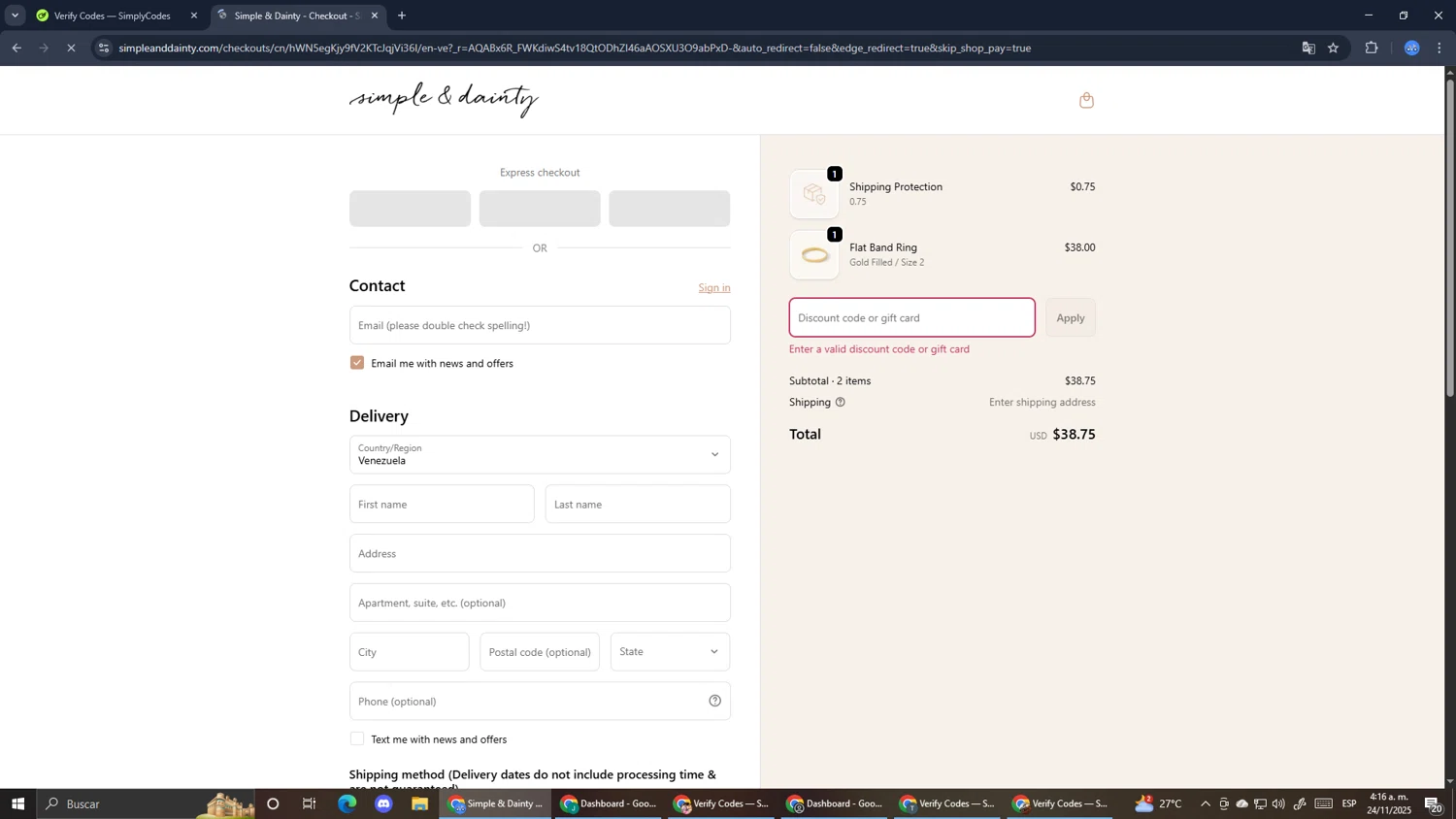Click the Address field

[540, 553]
